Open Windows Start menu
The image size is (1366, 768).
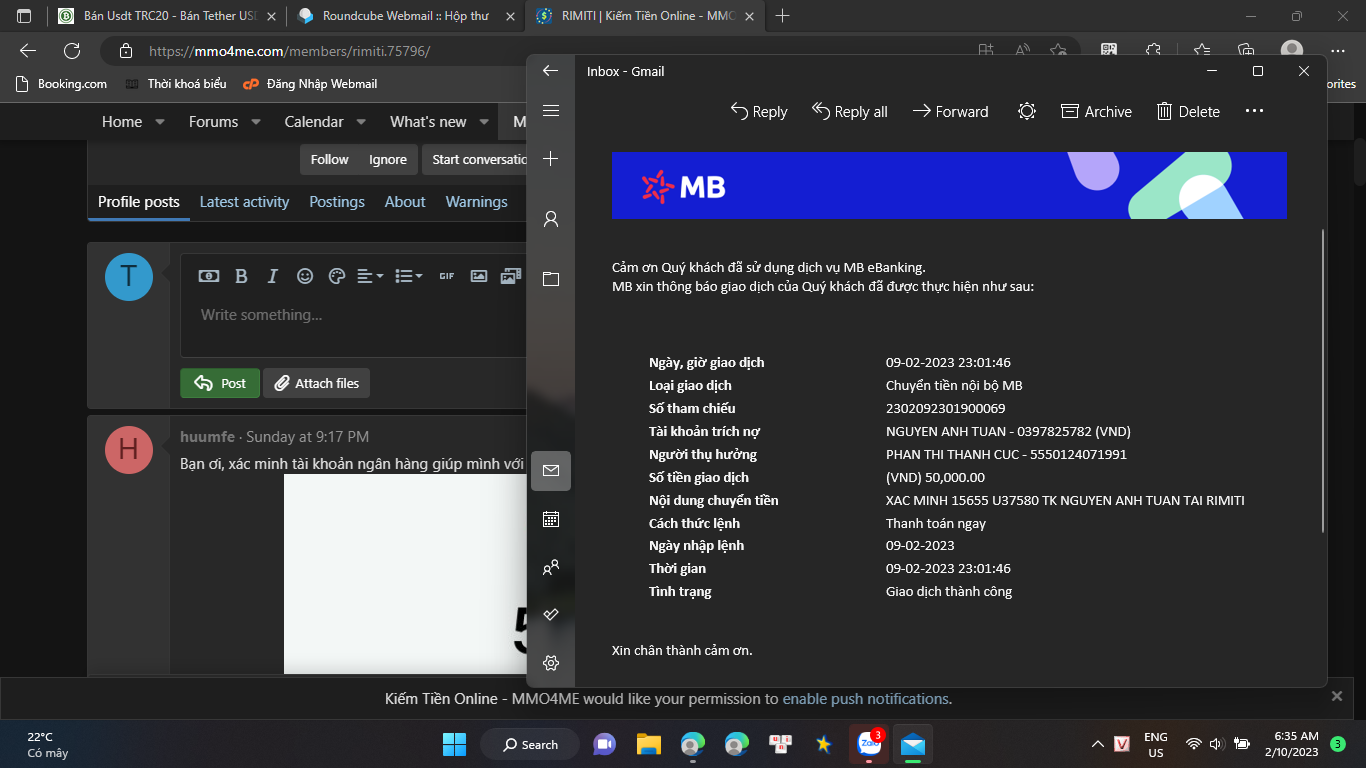(x=454, y=744)
